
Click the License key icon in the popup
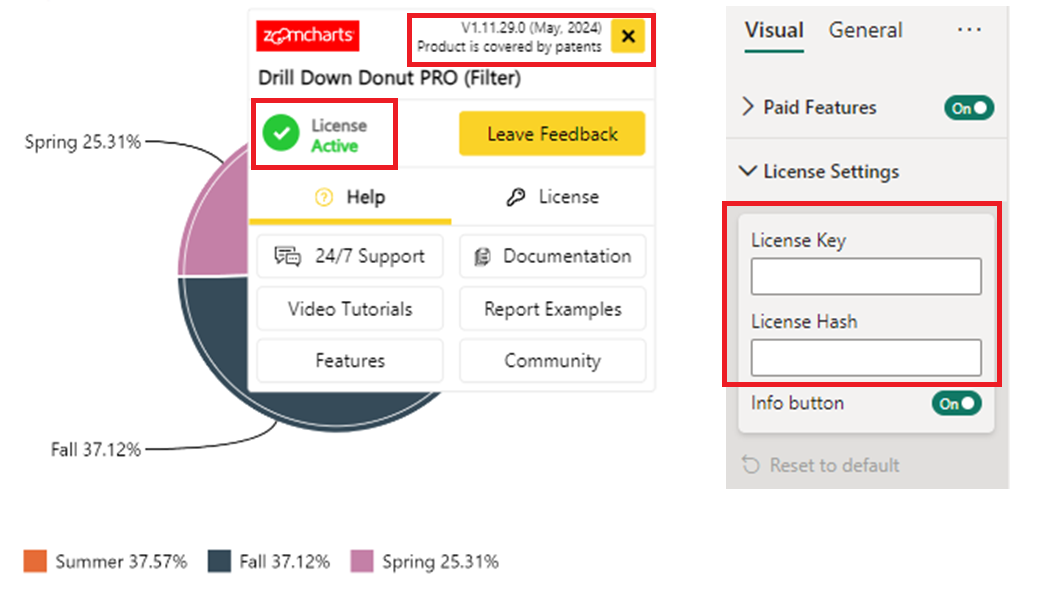(x=516, y=197)
